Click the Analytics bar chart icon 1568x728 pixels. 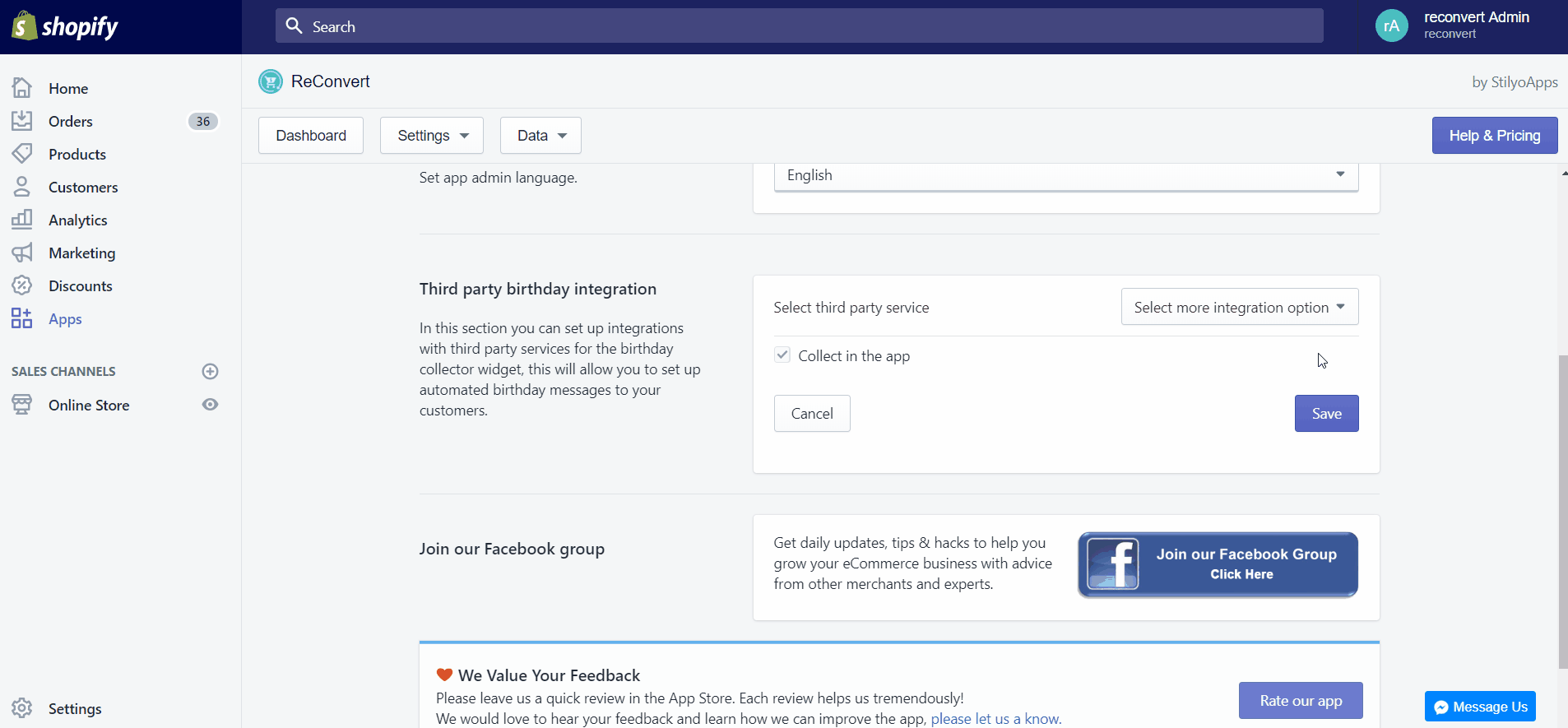22,220
